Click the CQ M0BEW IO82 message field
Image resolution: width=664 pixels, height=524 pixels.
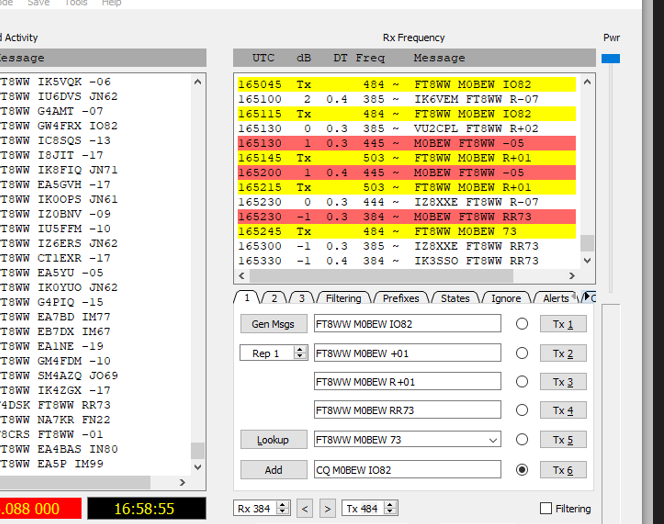pyautogui.click(x=407, y=469)
